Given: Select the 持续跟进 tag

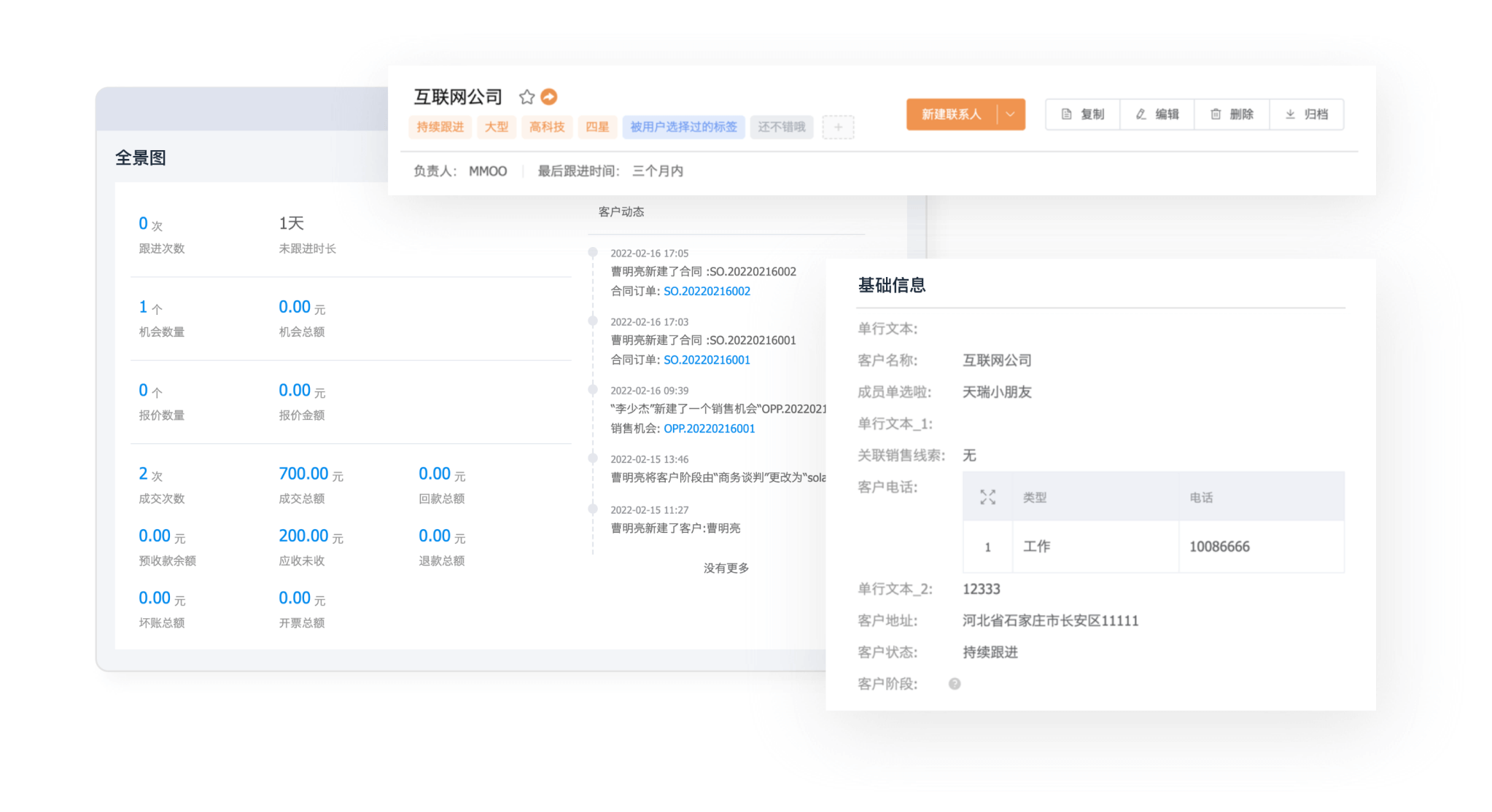Looking at the screenshot, I should click(x=440, y=127).
